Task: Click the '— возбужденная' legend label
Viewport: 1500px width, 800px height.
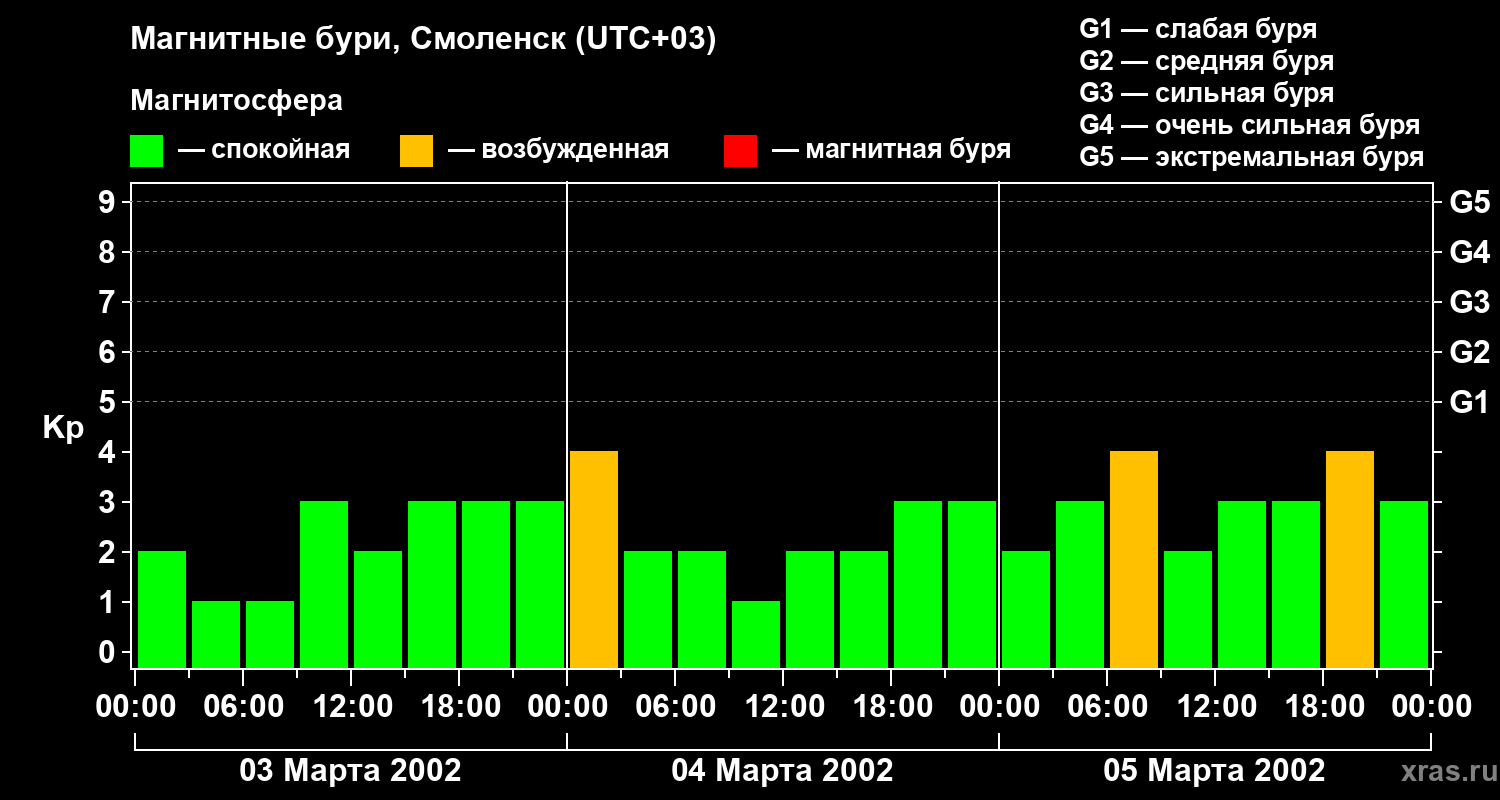Action: point(558,150)
